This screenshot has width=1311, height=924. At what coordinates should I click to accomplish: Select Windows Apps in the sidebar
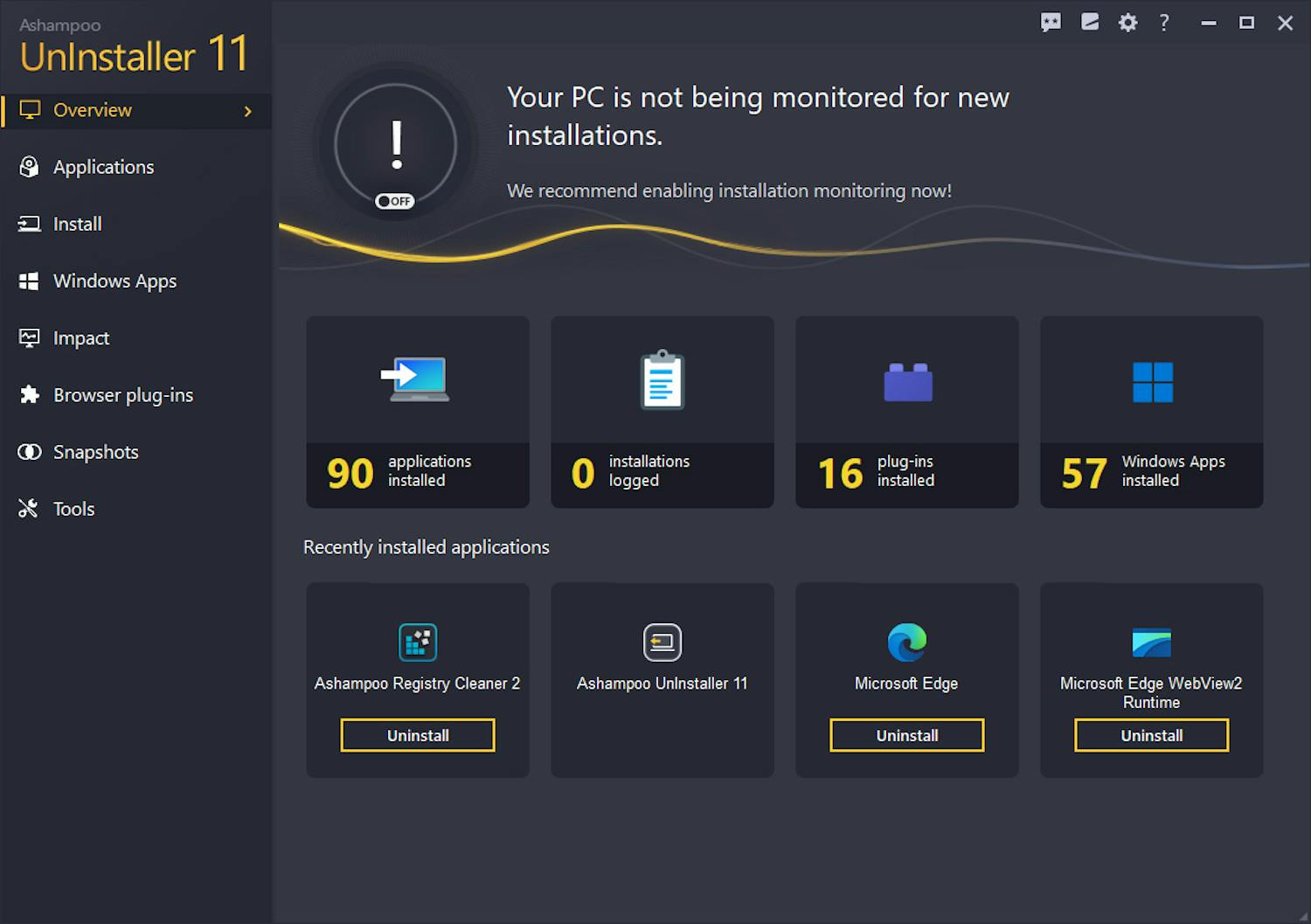click(136, 281)
